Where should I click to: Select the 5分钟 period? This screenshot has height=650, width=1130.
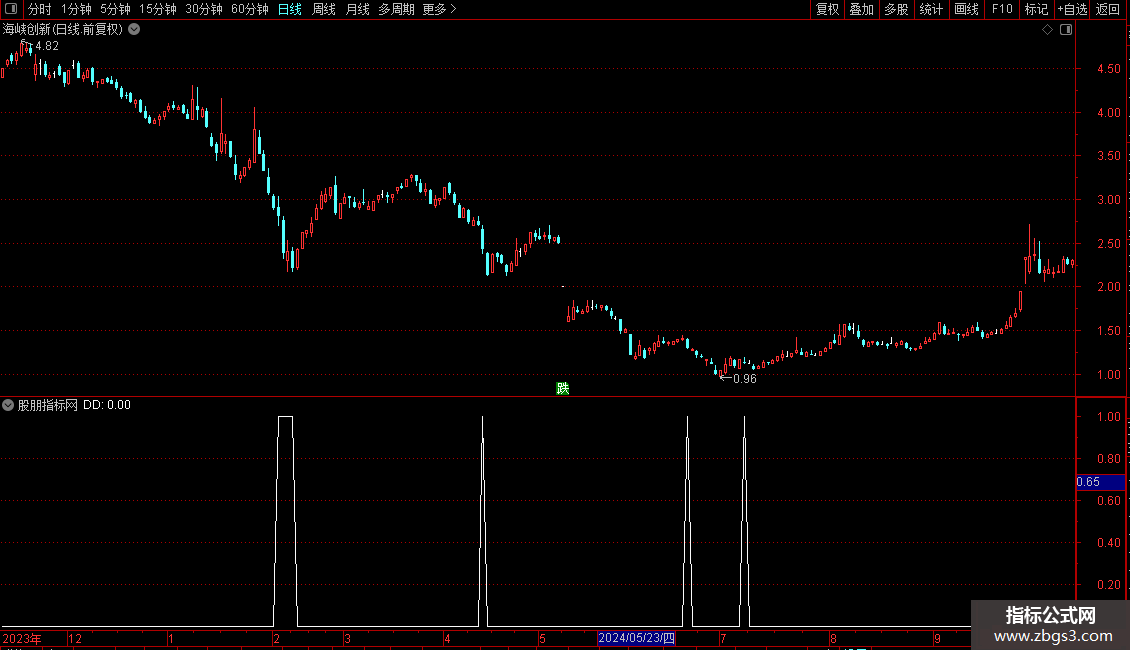[115, 9]
